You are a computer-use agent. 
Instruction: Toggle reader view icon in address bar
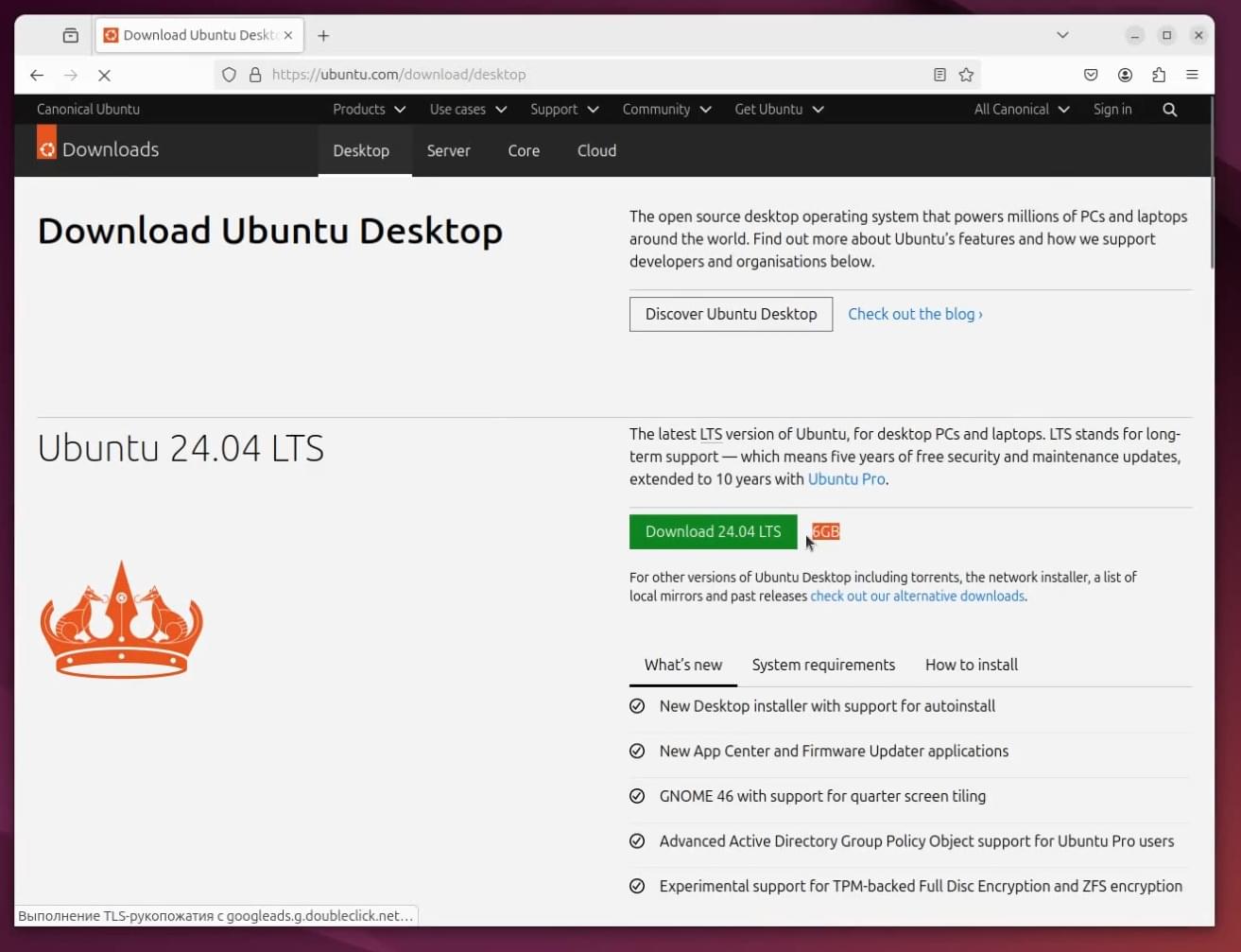point(939,75)
